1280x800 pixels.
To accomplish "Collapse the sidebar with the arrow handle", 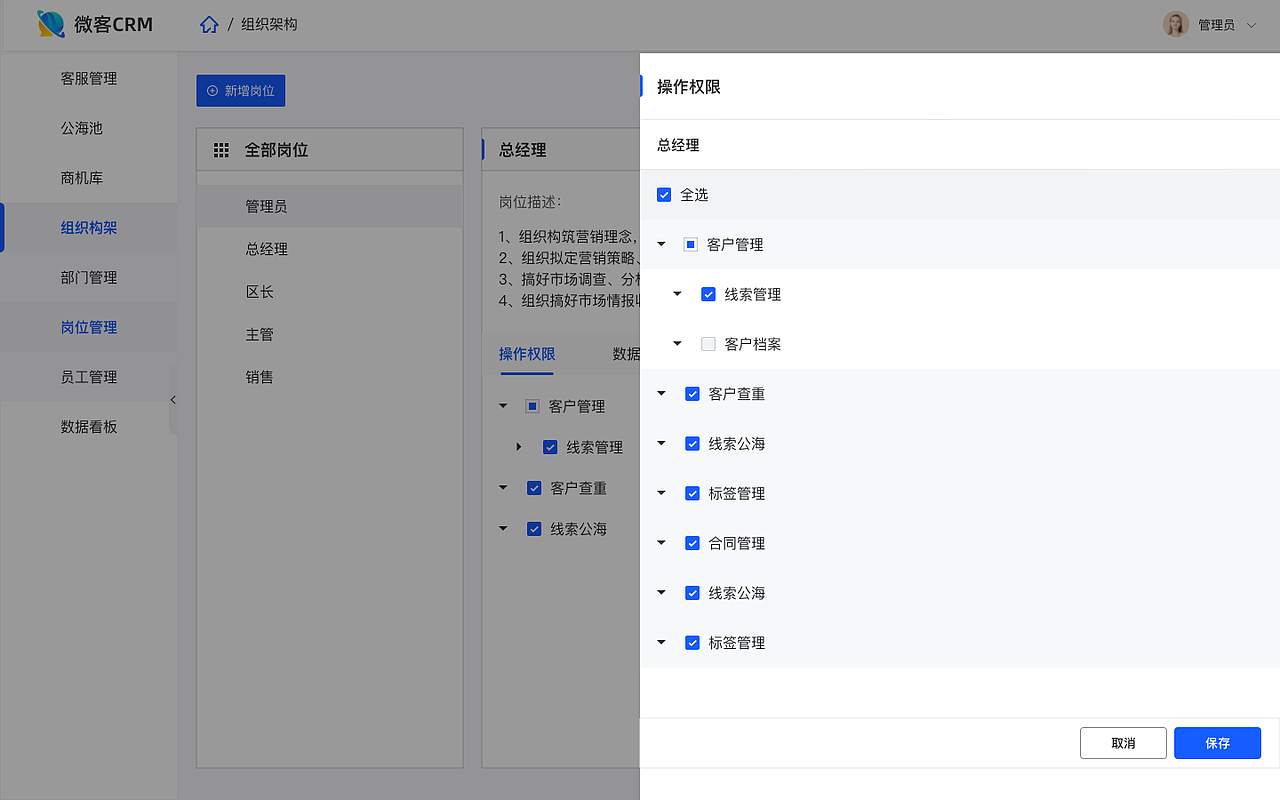I will pyautogui.click(x=173, y=400).
